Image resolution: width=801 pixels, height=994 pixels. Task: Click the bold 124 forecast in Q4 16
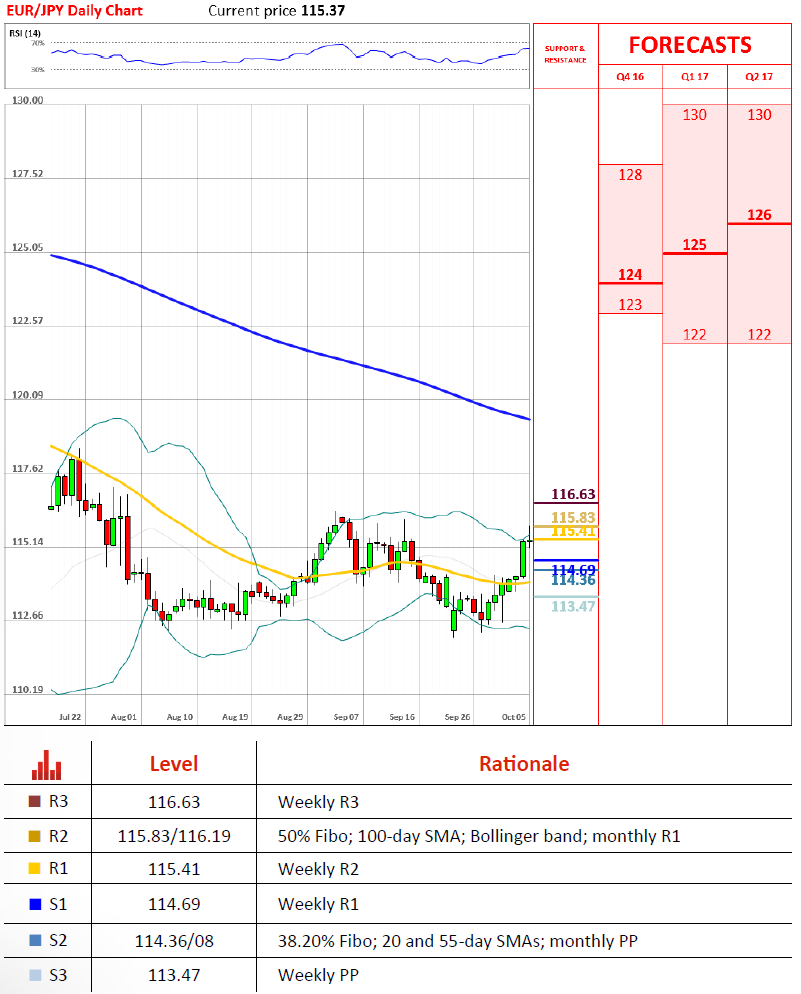630,274
